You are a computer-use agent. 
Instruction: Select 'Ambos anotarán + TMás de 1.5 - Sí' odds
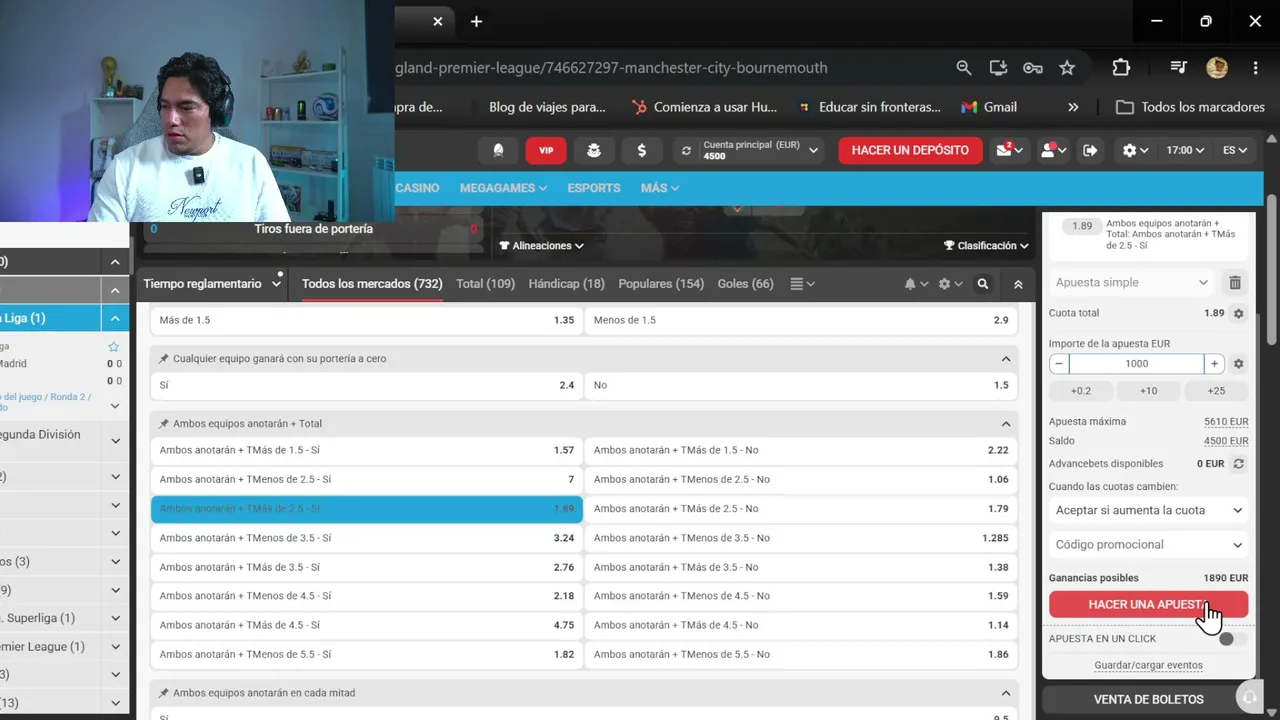coord(366,450)
